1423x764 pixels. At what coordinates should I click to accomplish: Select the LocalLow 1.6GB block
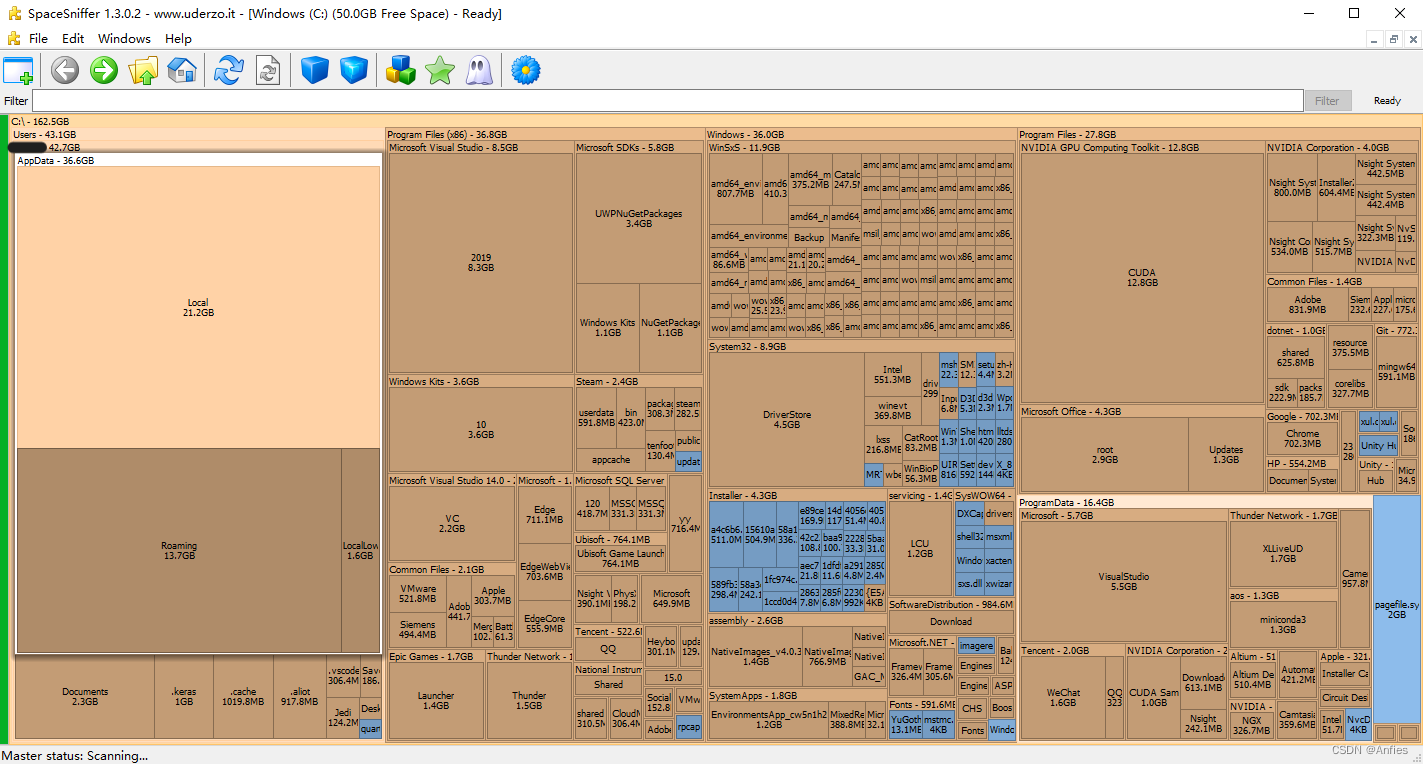360,550
